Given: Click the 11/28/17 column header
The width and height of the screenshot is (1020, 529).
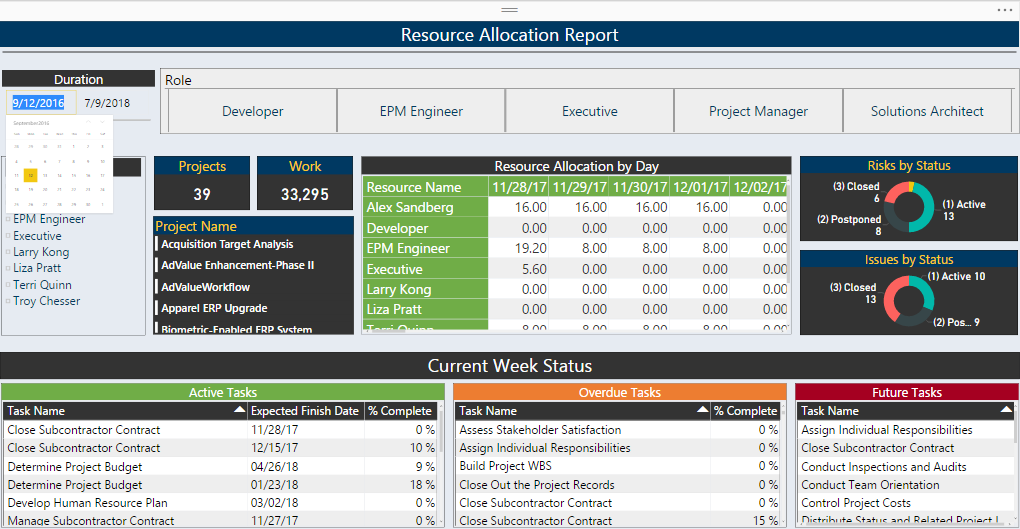Looking at the screenshot, I should pyautogui.click(x=518, y=187).
